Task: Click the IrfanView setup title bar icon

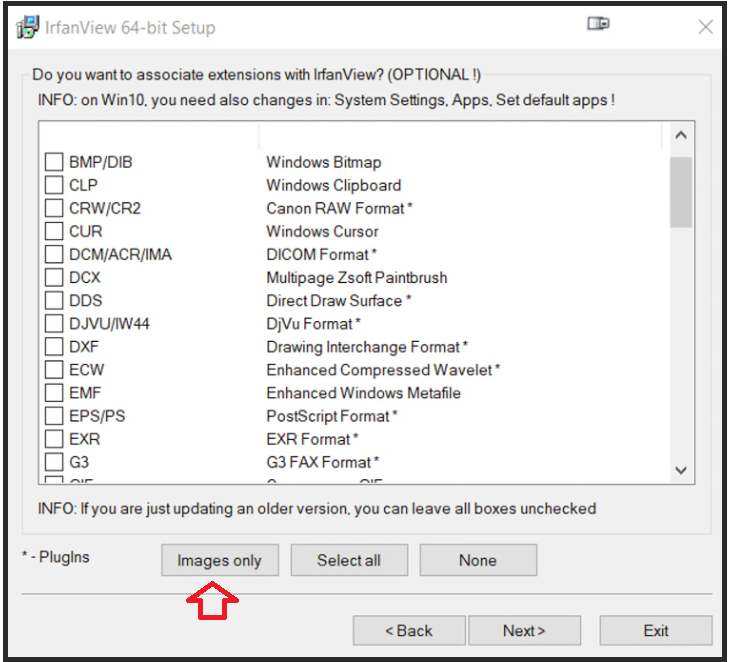Action: (27, 27)
